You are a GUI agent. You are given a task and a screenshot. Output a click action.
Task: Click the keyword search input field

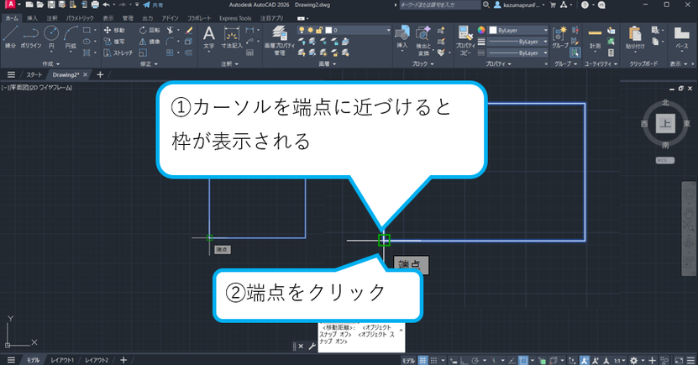pos(440,5)
